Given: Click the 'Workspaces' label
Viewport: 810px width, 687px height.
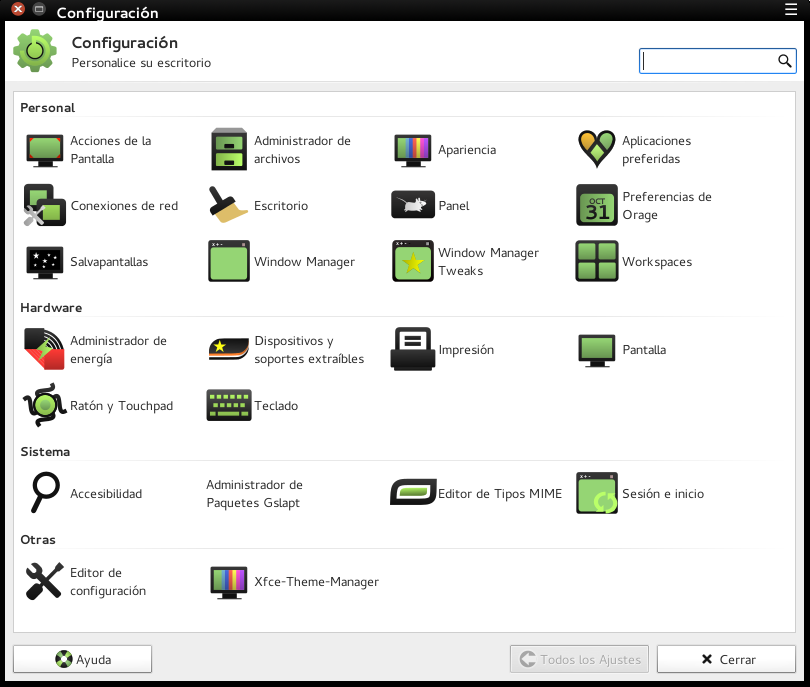Looking at the screenshot, I should pos(657,262).
